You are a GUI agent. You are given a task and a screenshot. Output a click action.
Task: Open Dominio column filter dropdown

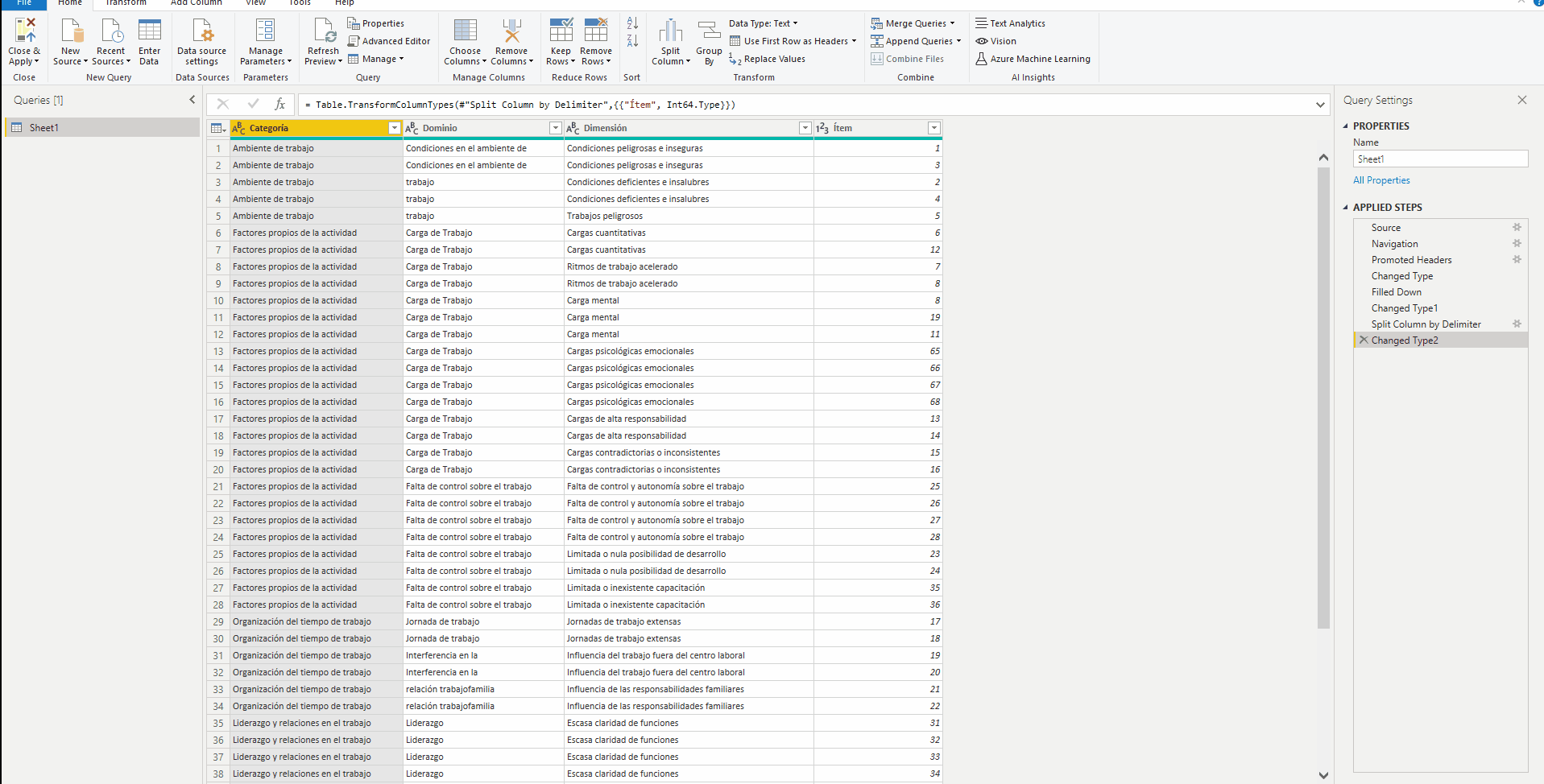(x=556, y=128)
